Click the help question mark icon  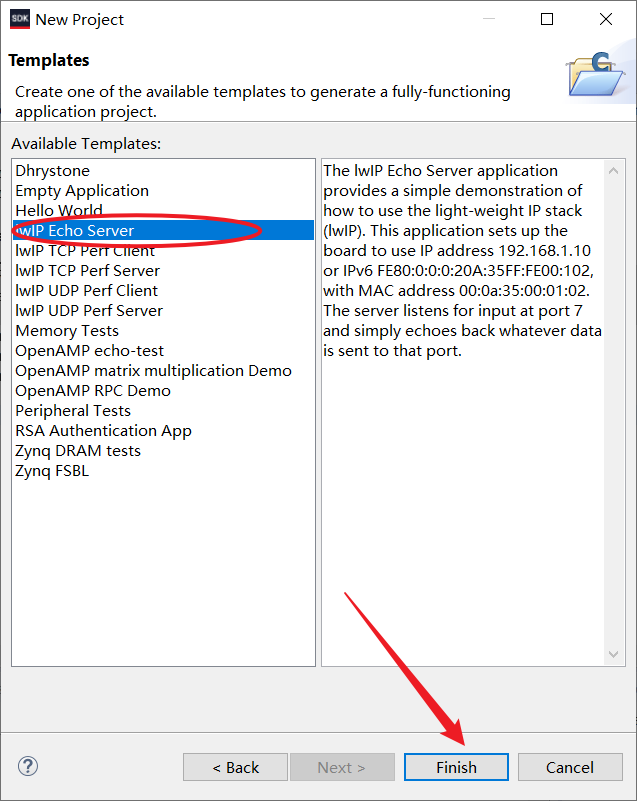(28, 766)
